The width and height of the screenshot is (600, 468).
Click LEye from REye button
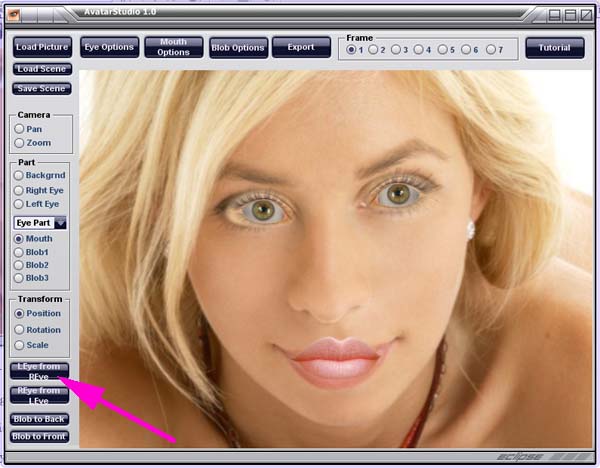pos(39,371)
